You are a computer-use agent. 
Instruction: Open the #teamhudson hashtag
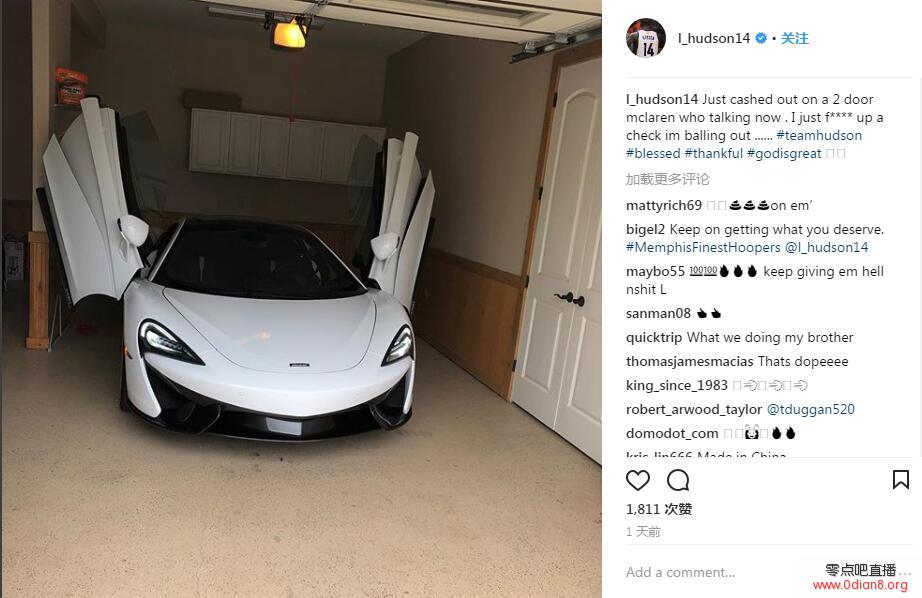(819, 135)
